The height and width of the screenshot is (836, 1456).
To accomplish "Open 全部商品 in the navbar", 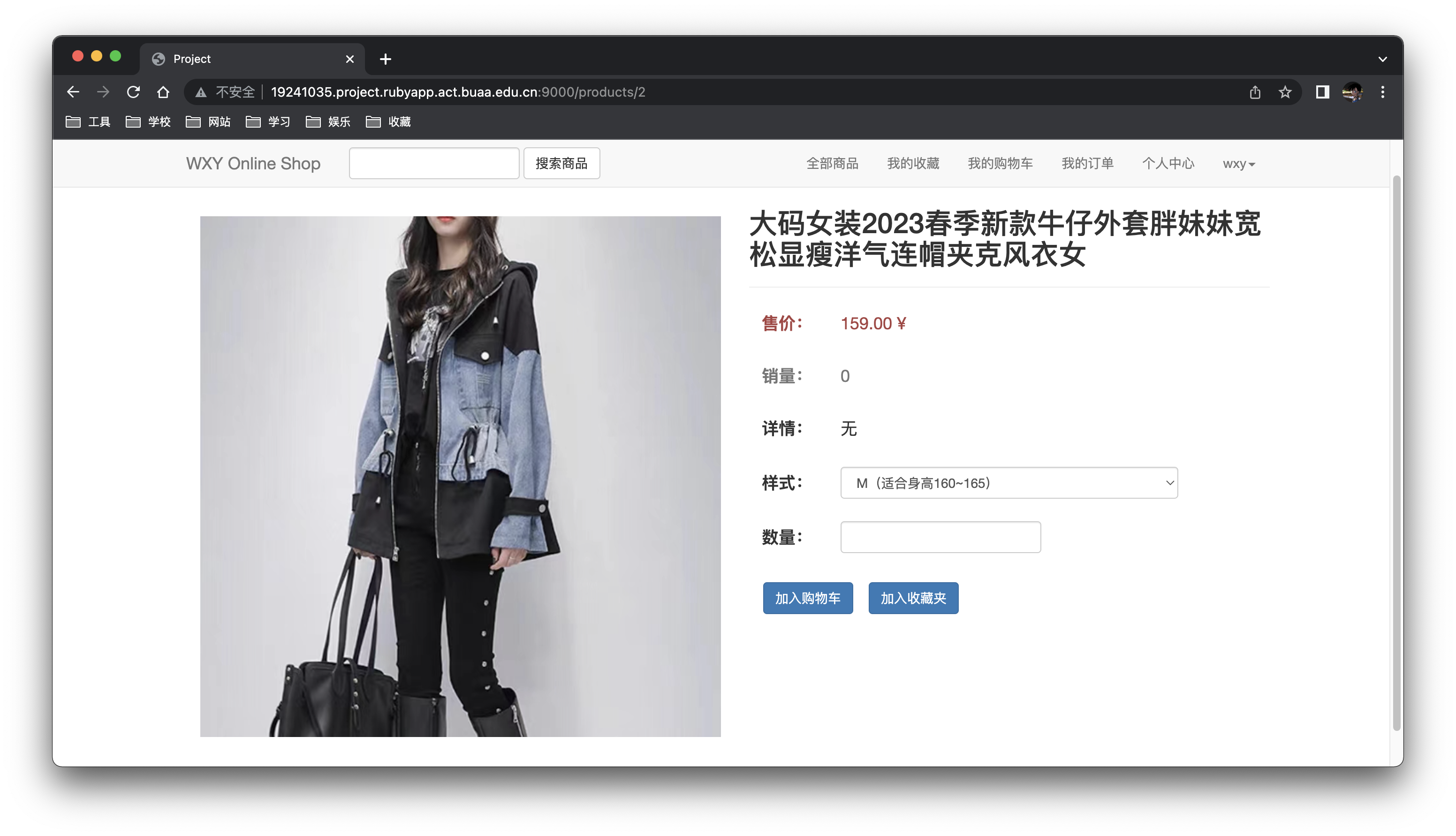I will point(832,164).
